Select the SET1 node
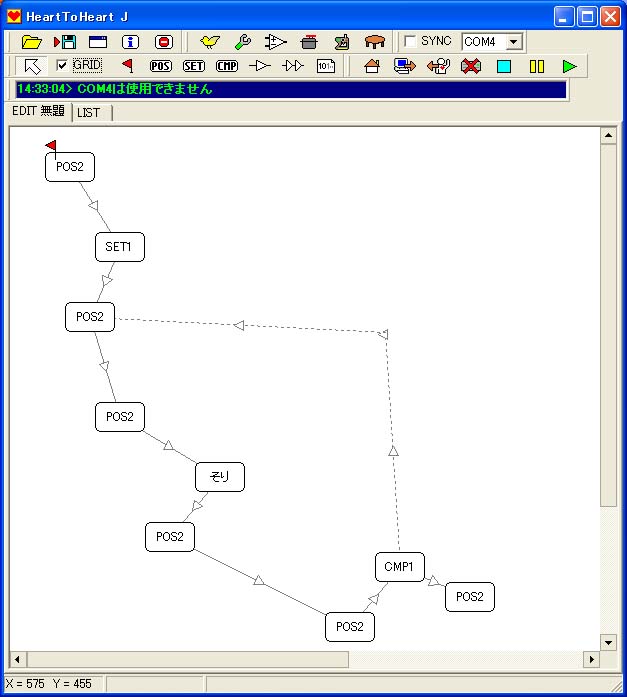 point(120,247)
